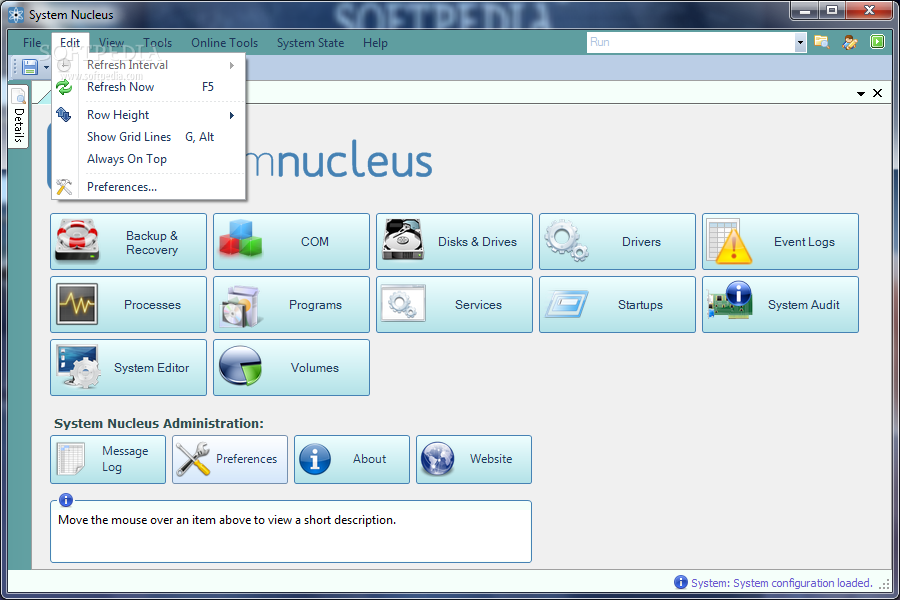Viewport: 900px width, 600px height.
Task: Expand the Row Height submenu
Action: pyautogui.click(x=149, y=115)
